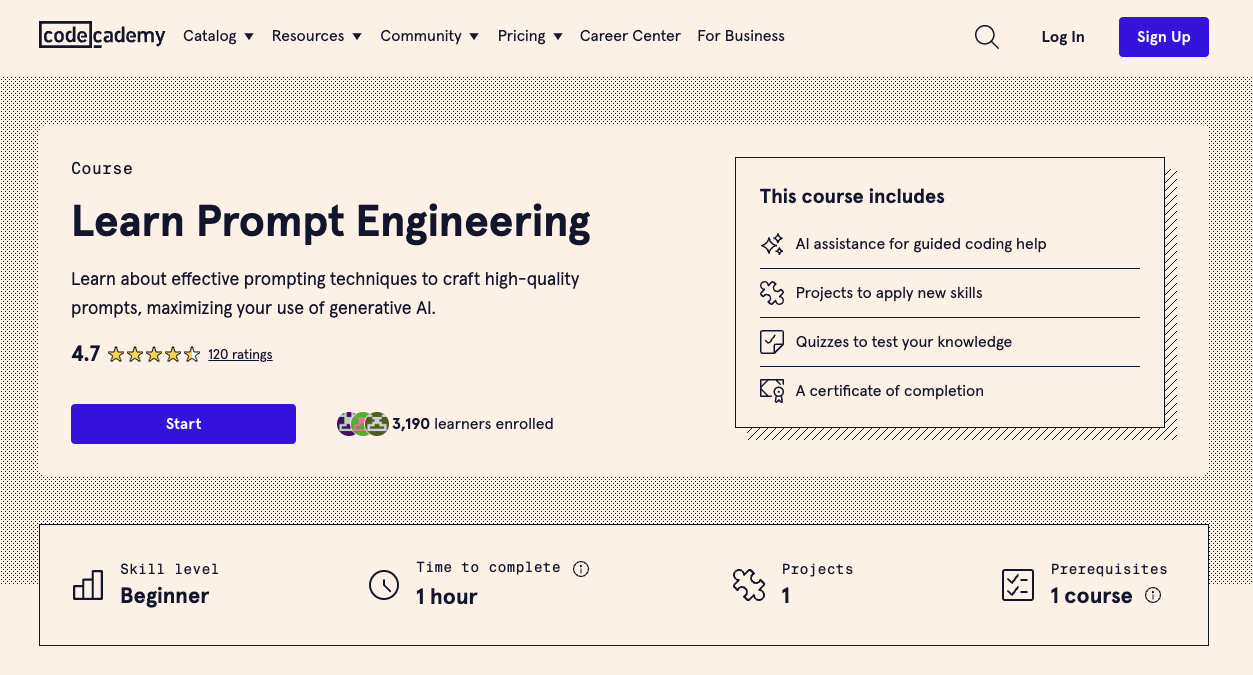Viewport: 1253px width, 675px height.
Task: Click the clock icon near Time to complete
Action: 384,585
